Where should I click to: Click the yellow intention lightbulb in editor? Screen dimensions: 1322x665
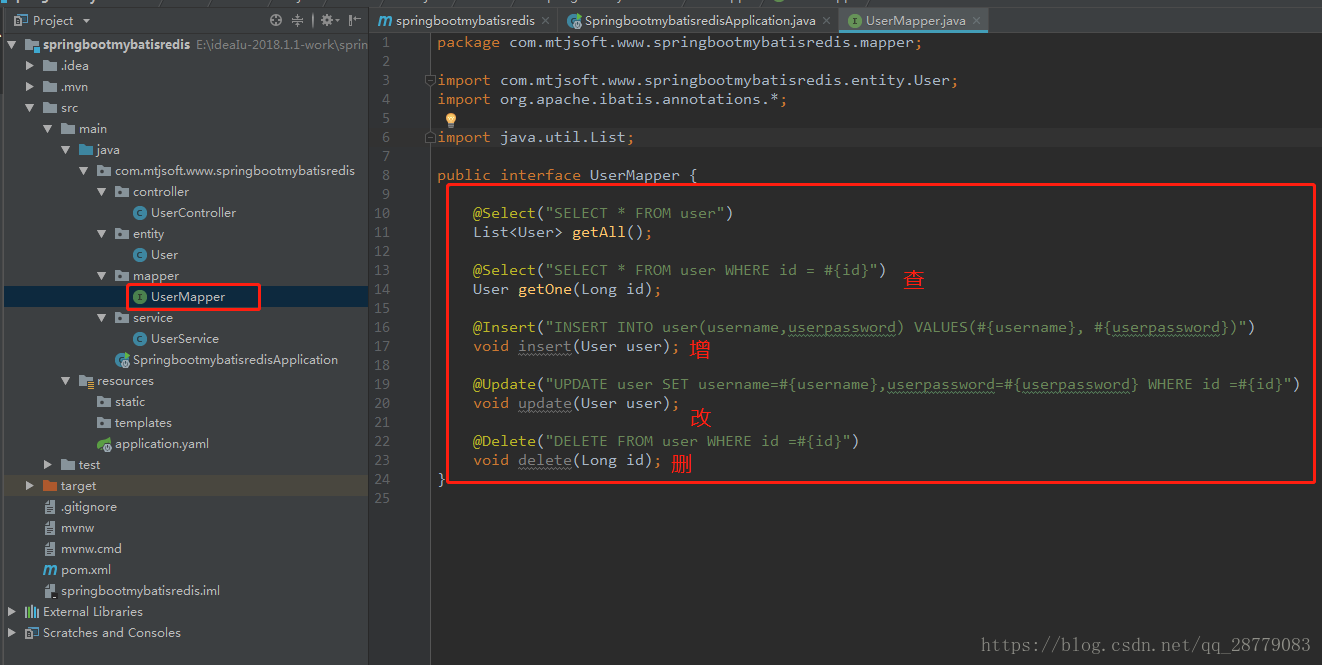[450, 119]
